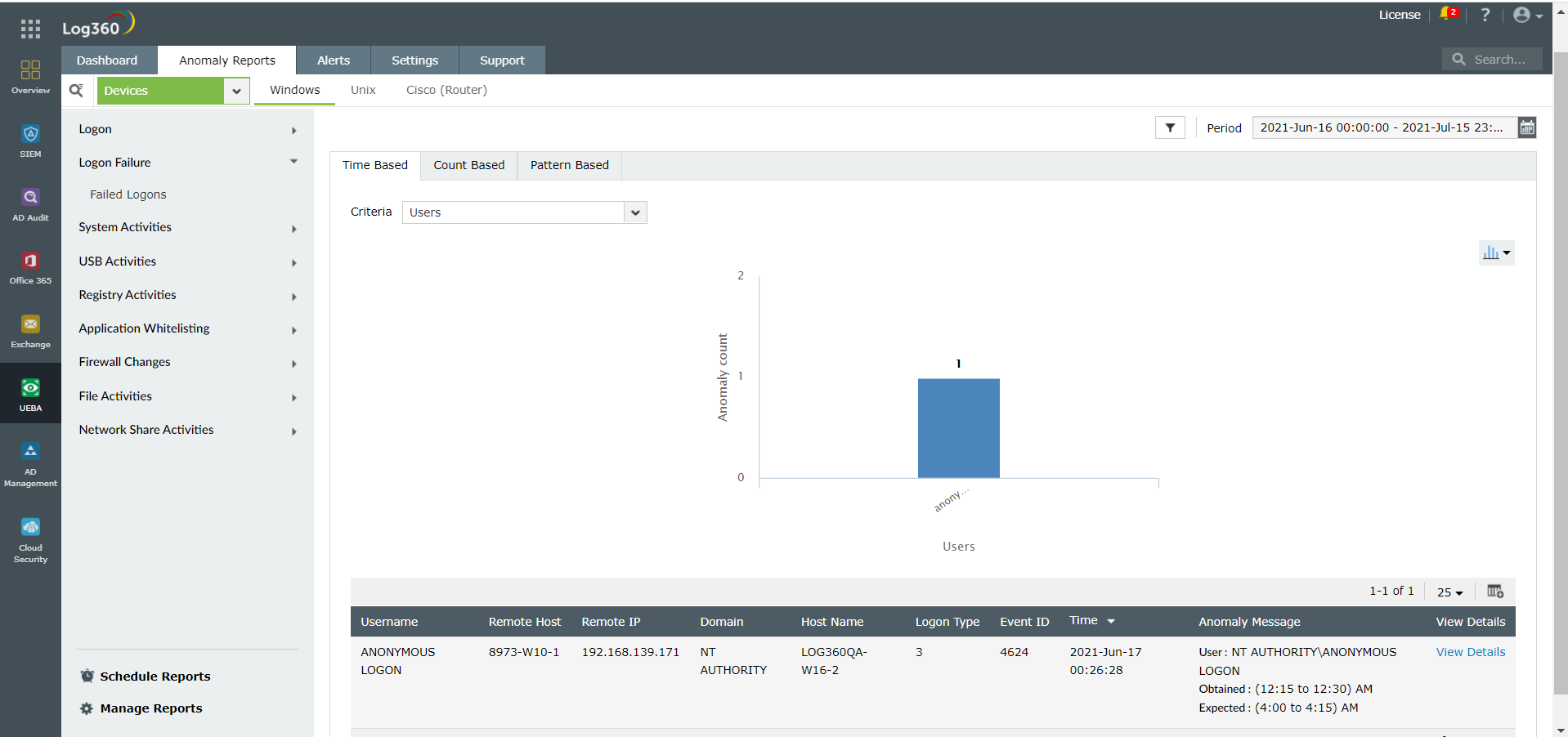This screenshot has width=1568, height=737.
Task: Open View Details for ANONYMOUS LOGON
Action: pyautogui.click(x=1471, y=652)
